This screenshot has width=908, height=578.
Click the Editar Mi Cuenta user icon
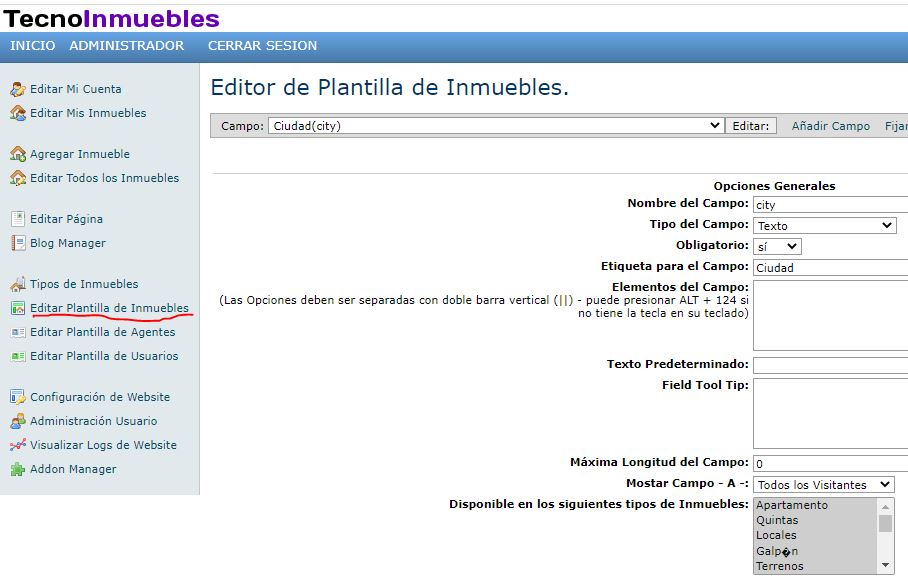tap(17, 89)
